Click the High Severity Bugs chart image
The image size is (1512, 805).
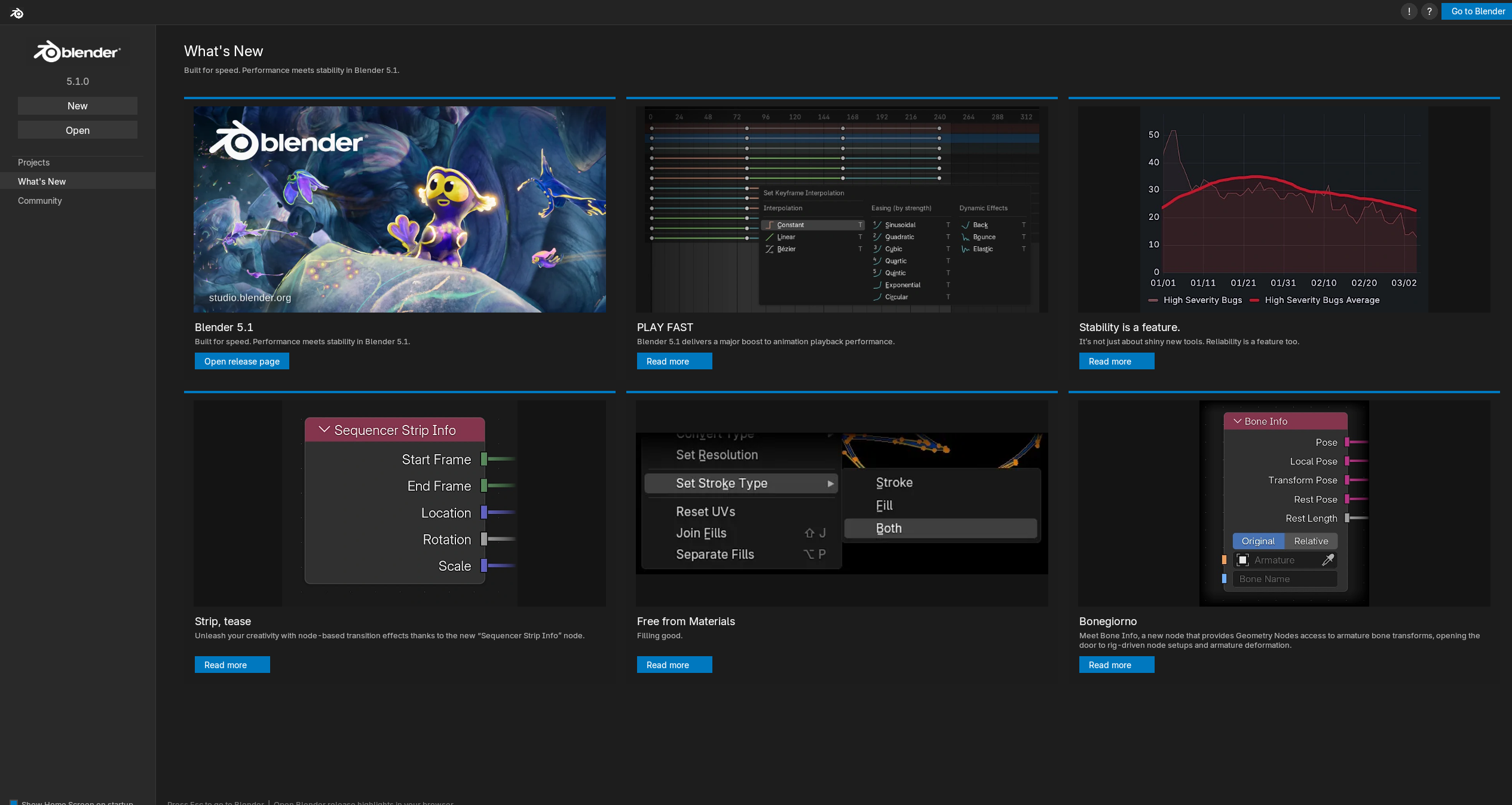point(1284,209)
